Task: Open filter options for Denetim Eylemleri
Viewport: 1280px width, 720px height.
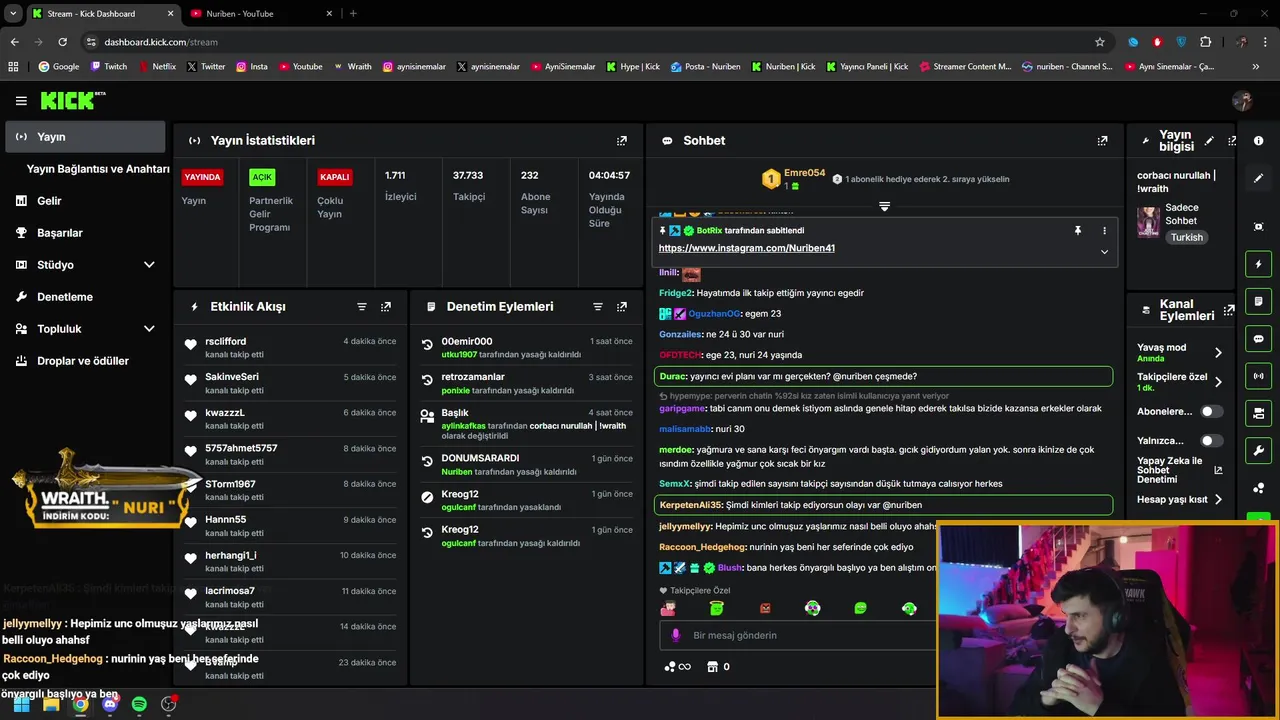Action: (x=598, y=307)
